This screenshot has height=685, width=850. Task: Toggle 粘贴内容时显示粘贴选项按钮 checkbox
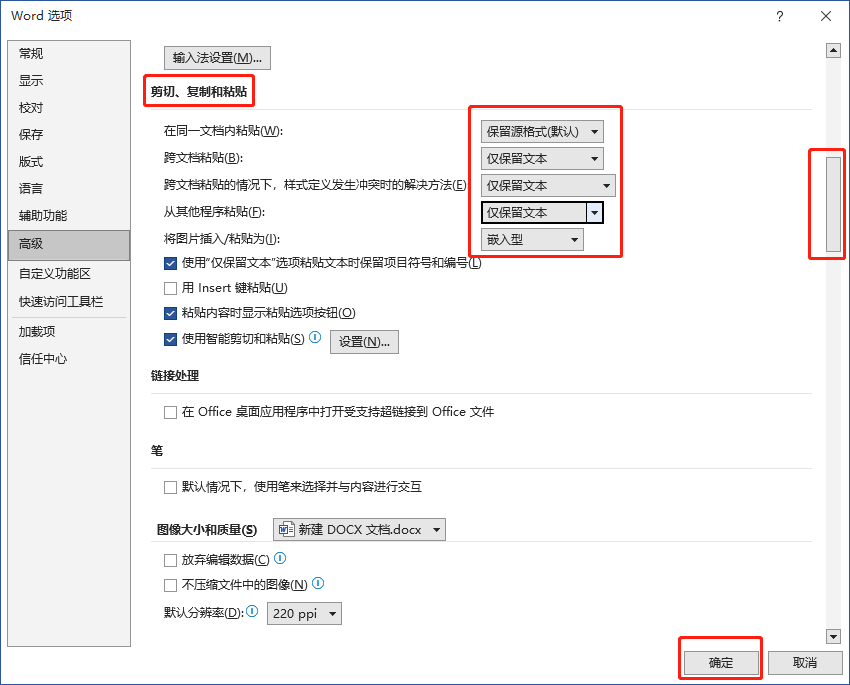(170, 313)
